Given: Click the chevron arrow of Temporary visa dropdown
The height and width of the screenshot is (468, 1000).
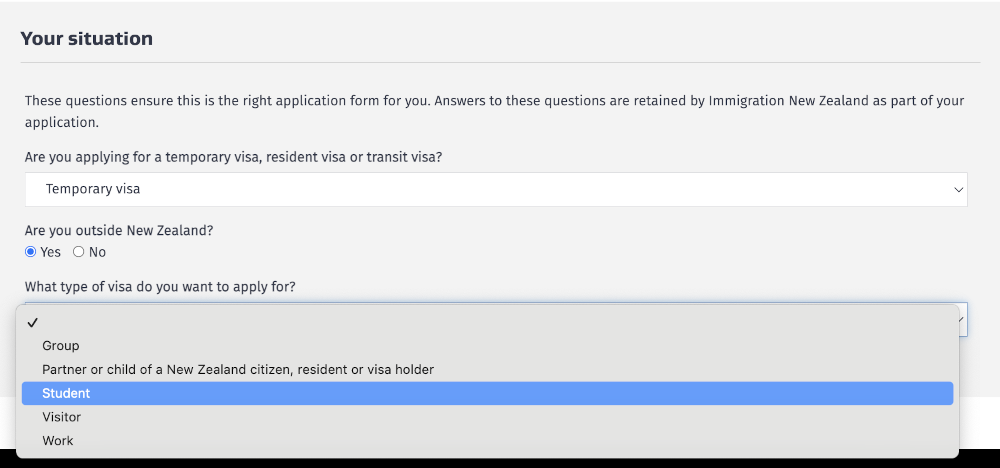Looking at the screenshot, I should point(959,189).
